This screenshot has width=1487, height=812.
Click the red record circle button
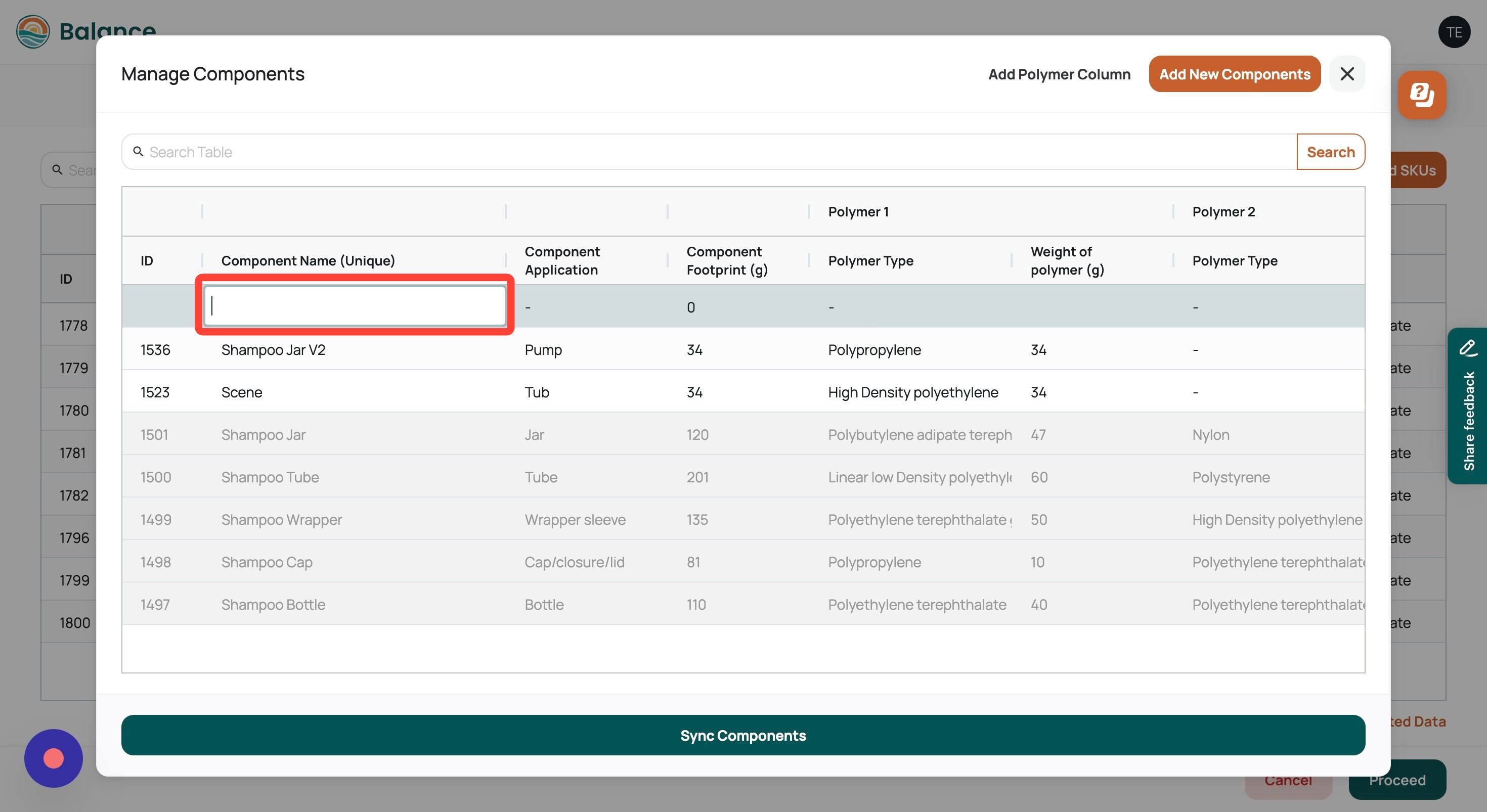pyautogui.click(x=54, y=758)
